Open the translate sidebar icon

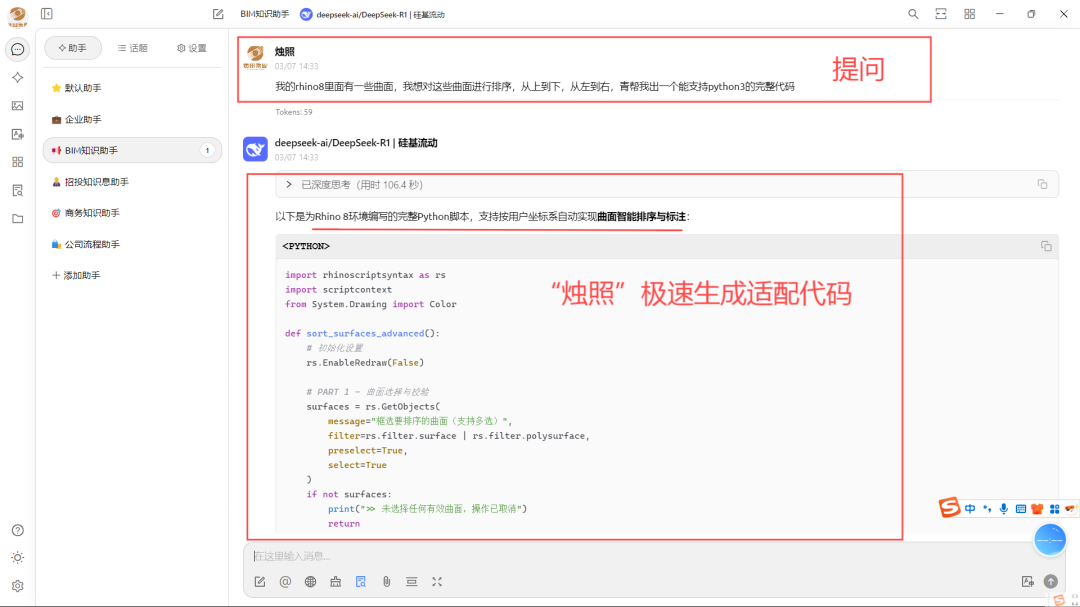(x=18, y=134)
